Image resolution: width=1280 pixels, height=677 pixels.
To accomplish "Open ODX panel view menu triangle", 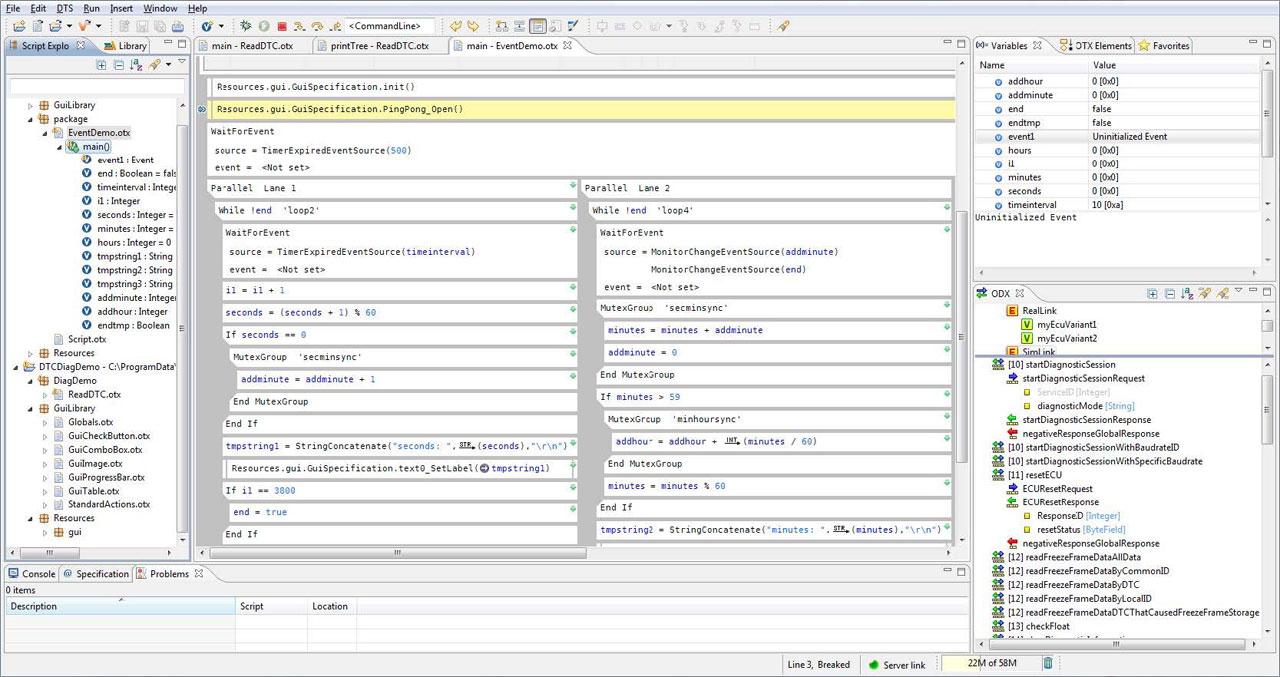I will click(x=1238, y=290).
